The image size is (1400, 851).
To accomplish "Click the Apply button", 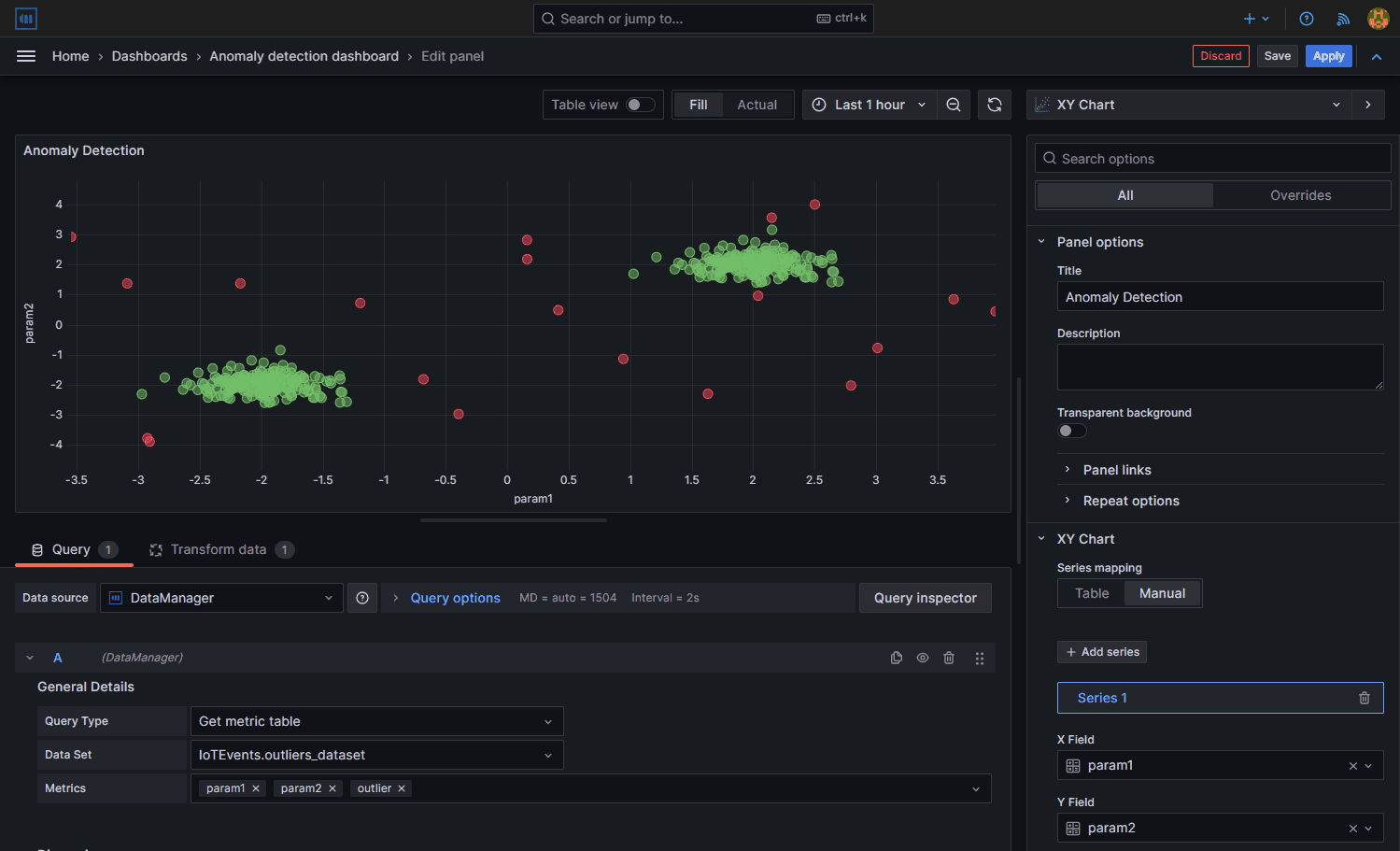I will tap(1327, 56).
